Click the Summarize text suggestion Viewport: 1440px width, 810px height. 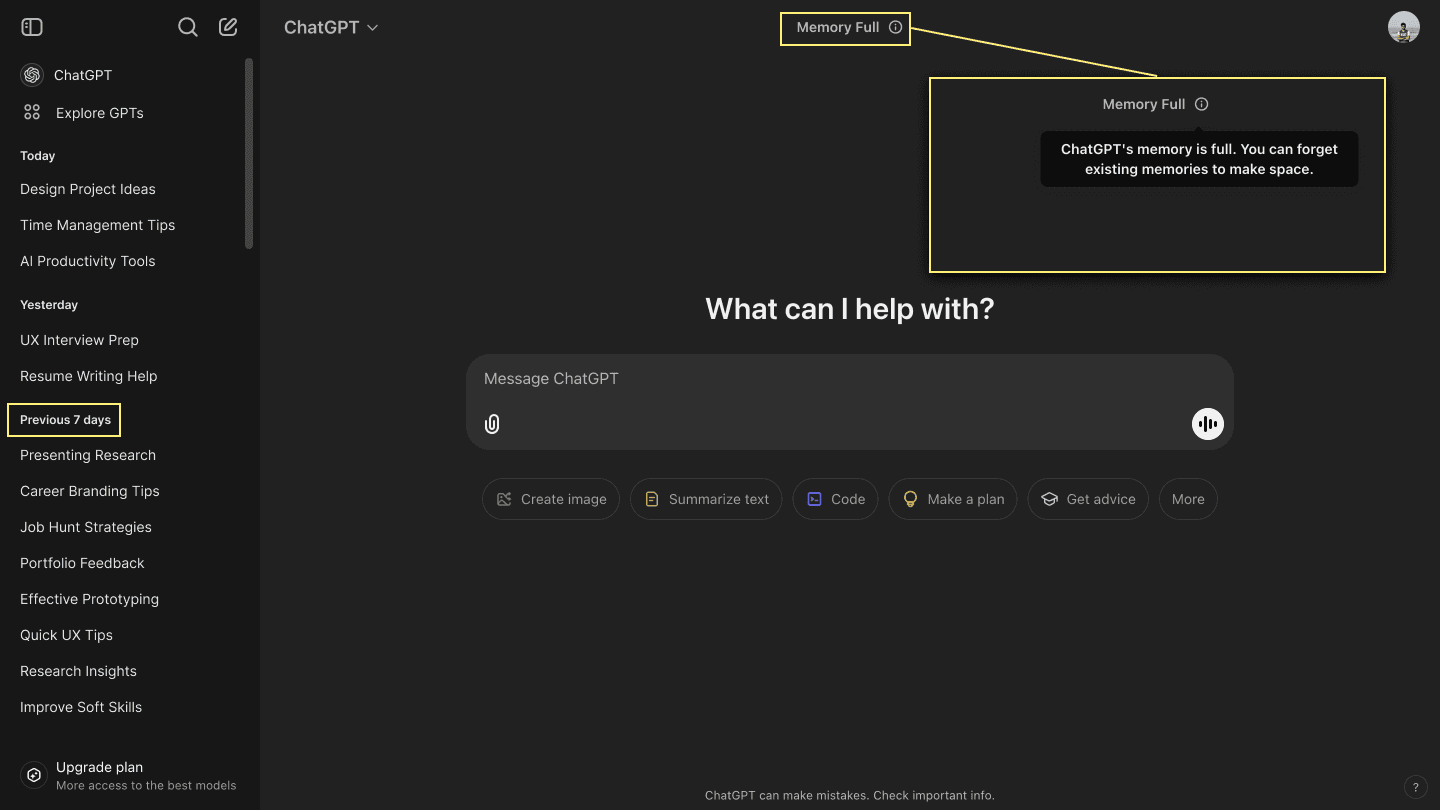tap(706, 499)
